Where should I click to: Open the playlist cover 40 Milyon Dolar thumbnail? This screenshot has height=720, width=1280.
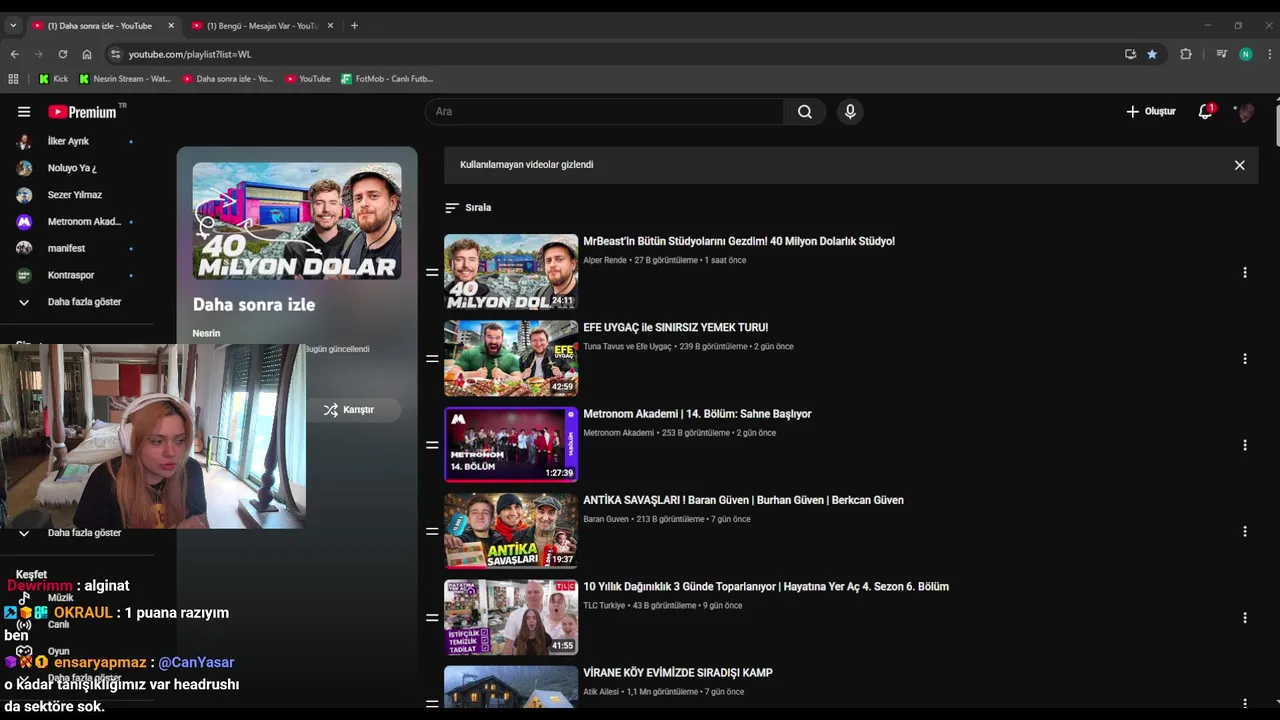(x=297, y=221)
